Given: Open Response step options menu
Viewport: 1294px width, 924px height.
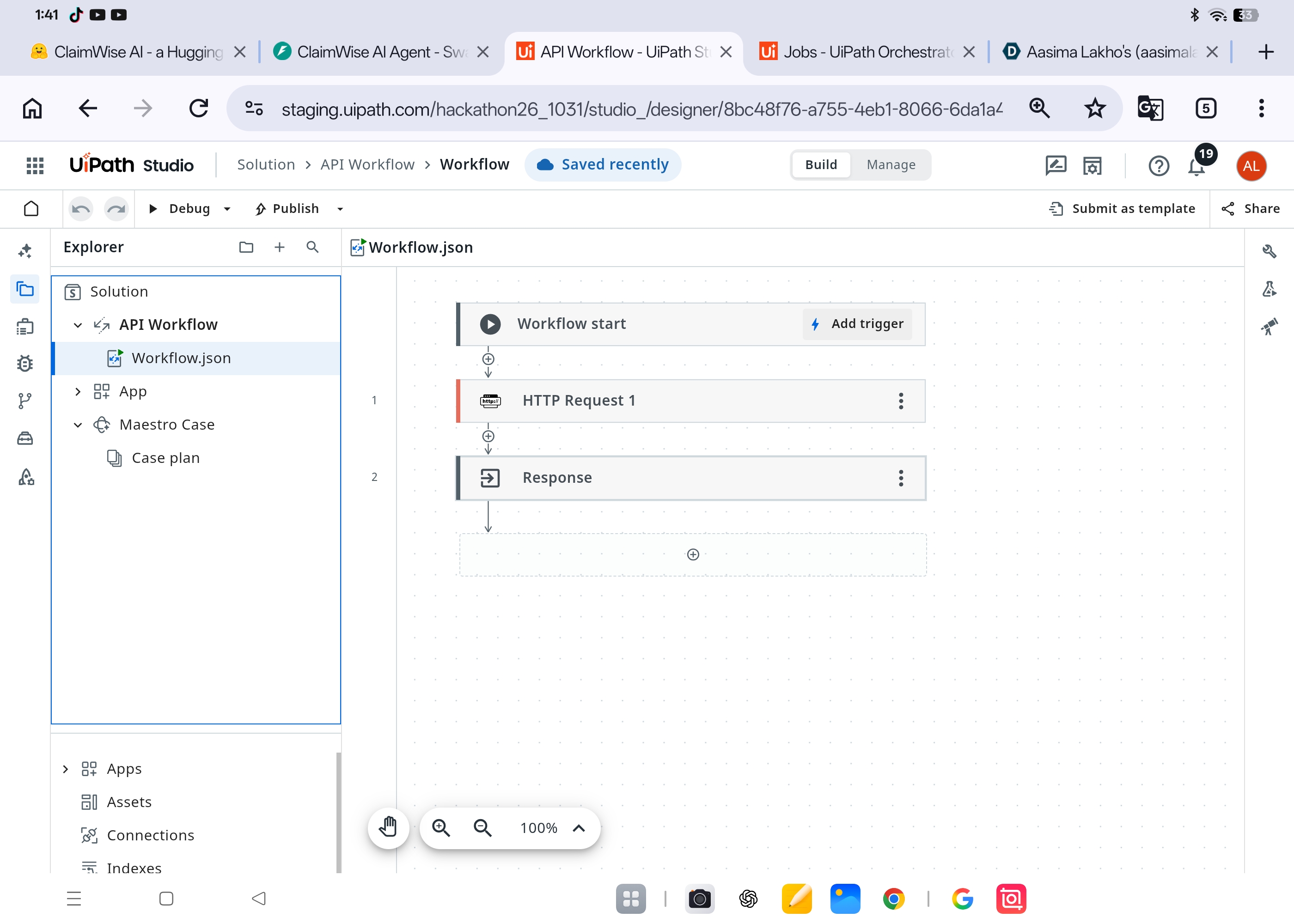Looking at the screenshot, I should coord(901,478).
